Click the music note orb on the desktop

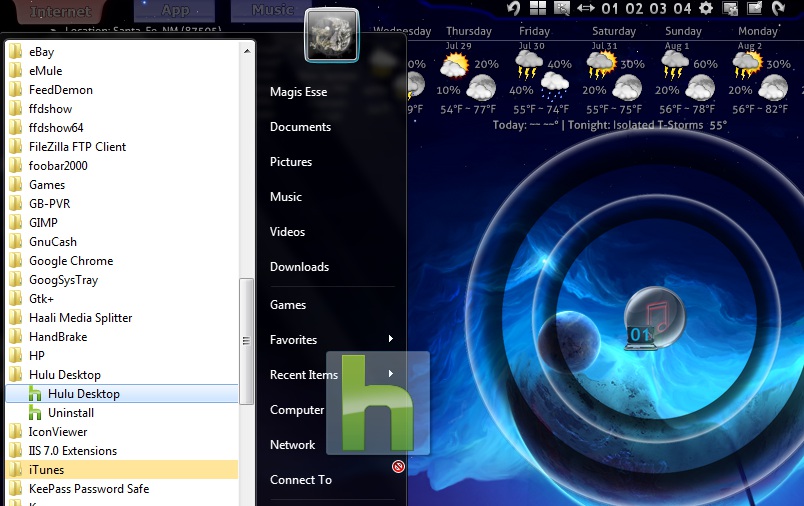tap(655, 318)
